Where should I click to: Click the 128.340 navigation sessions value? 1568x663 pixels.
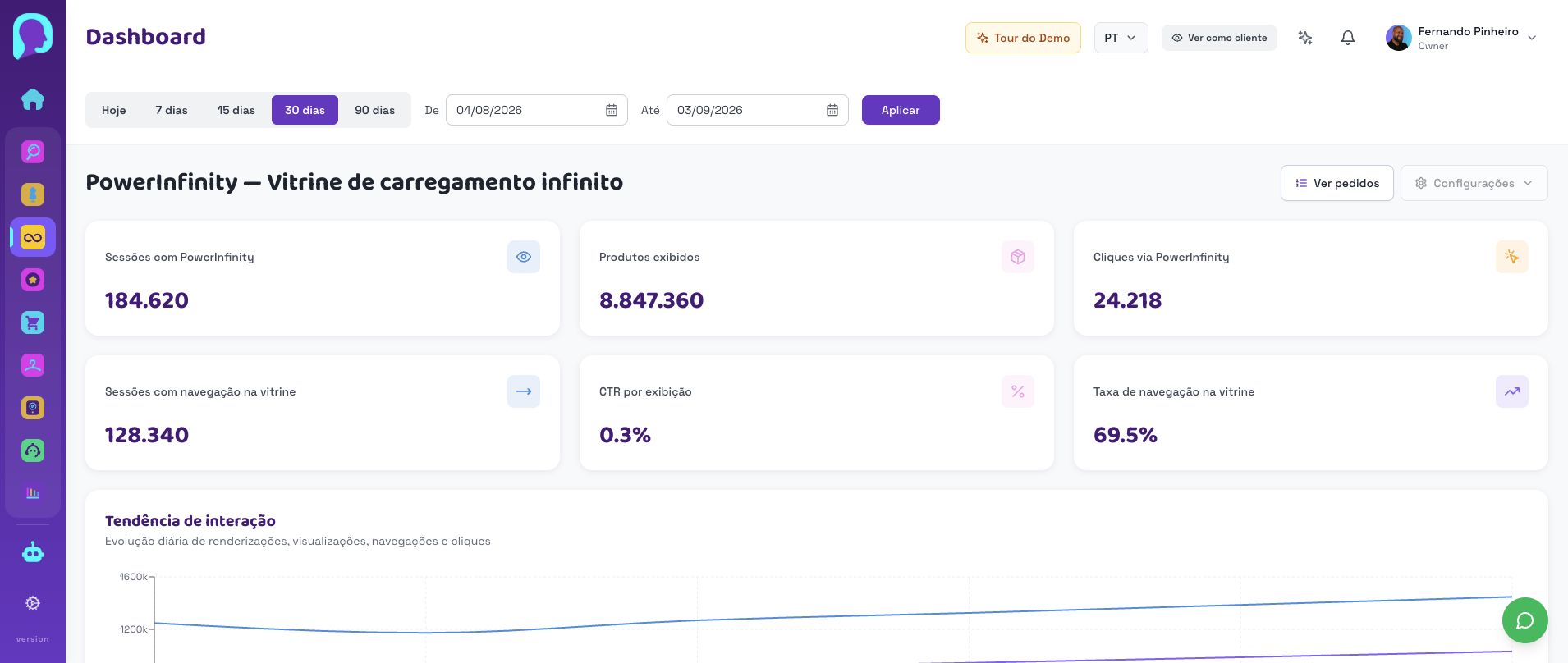pyautogui.click(x=147, y=435)
